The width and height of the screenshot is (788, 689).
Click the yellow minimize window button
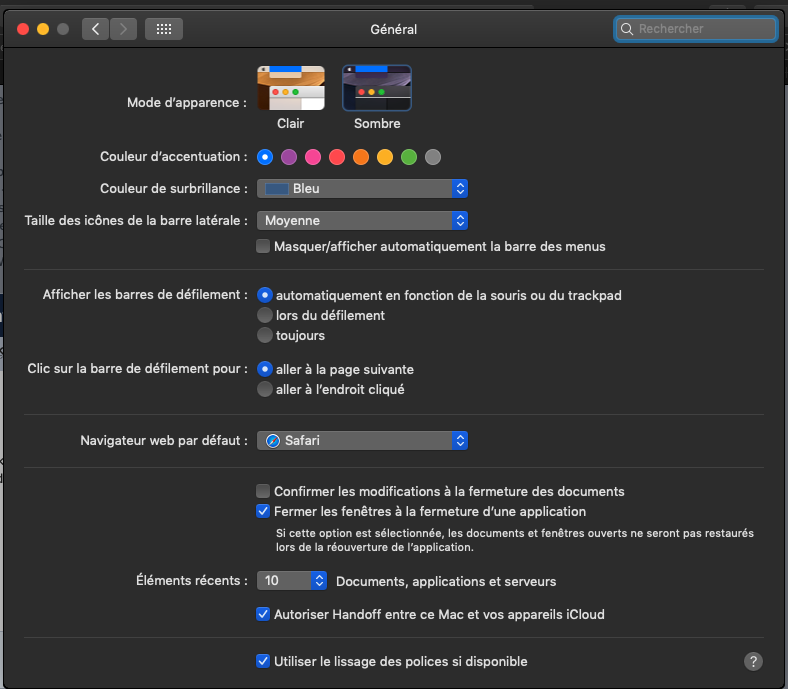pos(43,29)
